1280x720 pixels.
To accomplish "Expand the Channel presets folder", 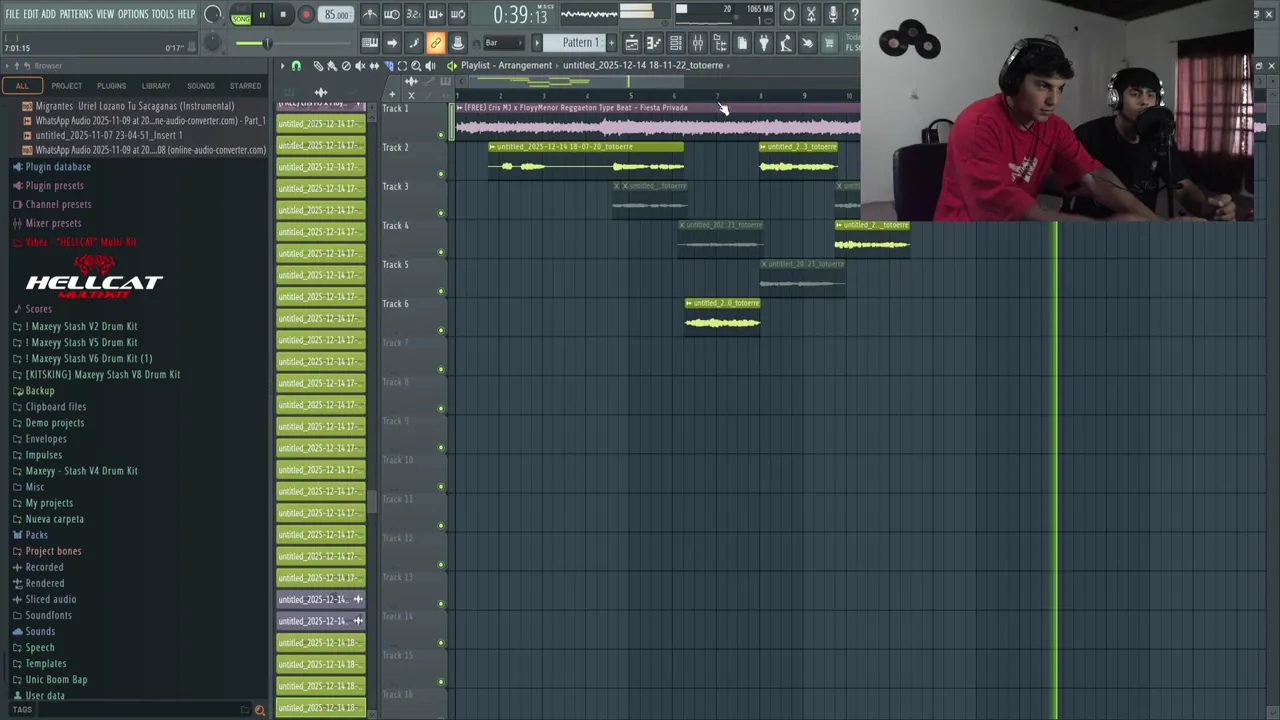I will tap(58, 205).
